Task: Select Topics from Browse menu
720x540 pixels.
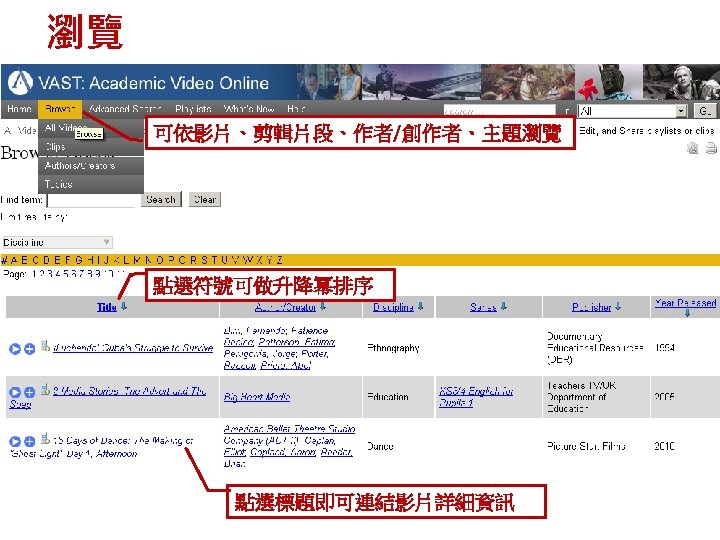Action: coord(91,184)
